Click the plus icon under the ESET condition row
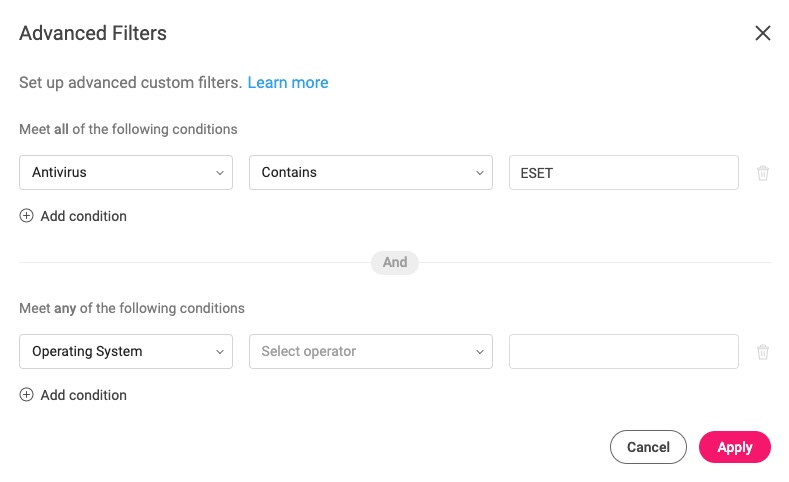This screenshot has height=482, width=789. tap(26, 216)
